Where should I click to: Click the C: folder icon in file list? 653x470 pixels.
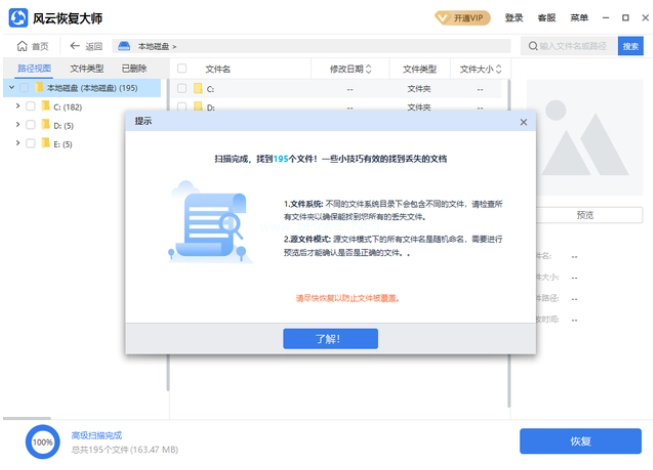[x=197, y=89]
